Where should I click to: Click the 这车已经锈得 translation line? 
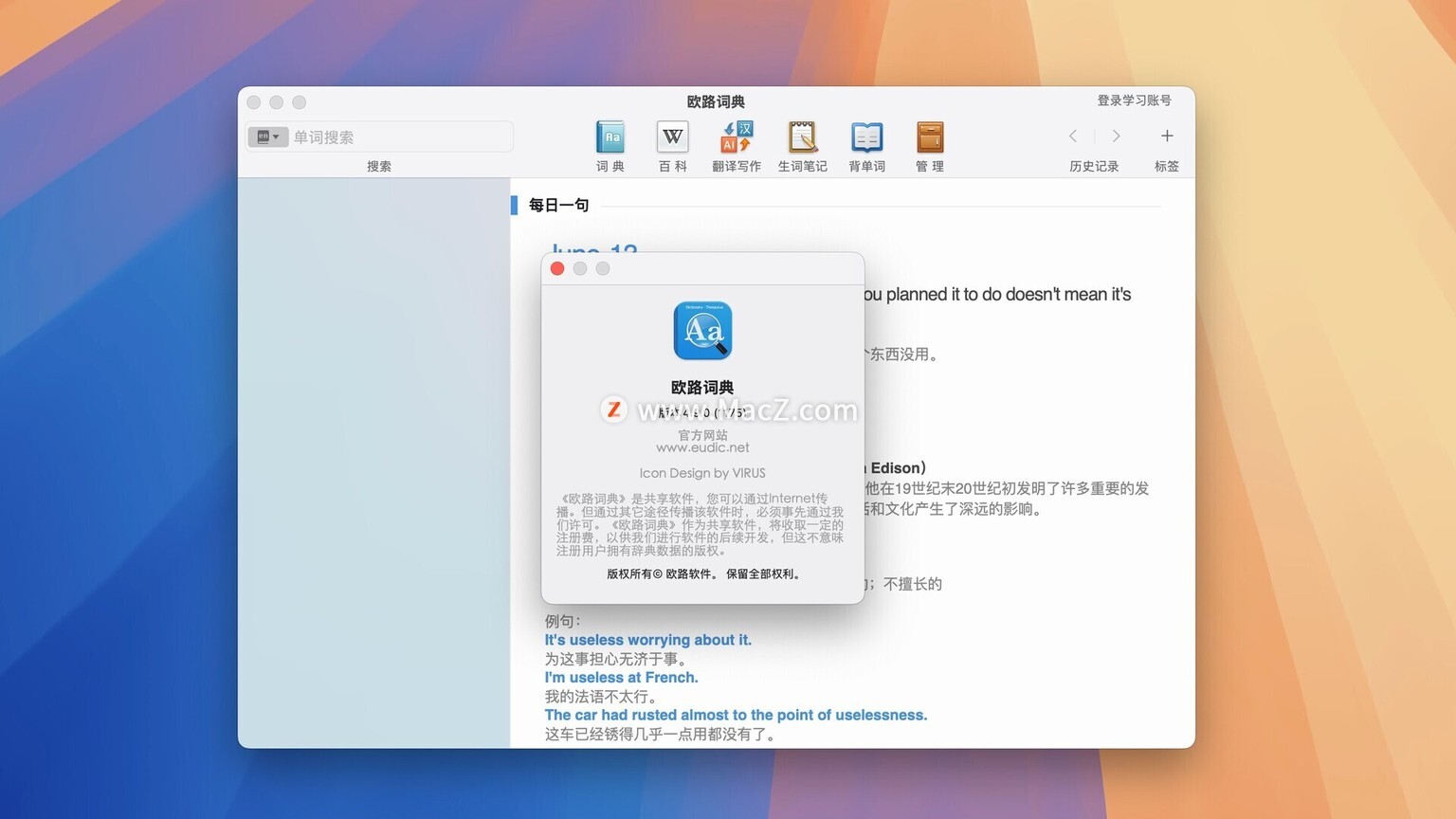pyautogui.click(x=662, y=734)
